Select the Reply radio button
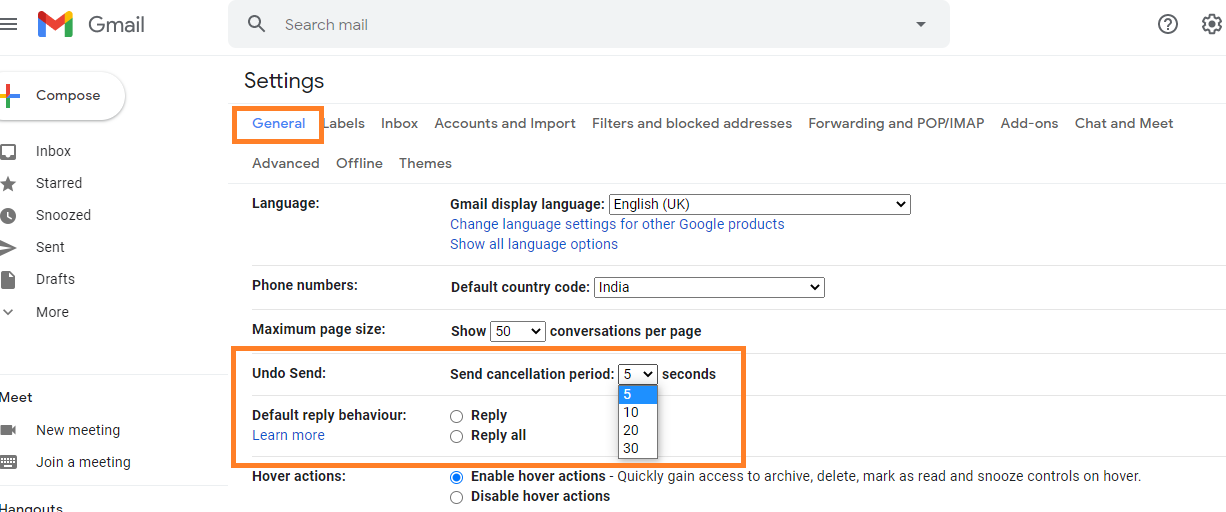Screen dimensions: 1226x512 [456, 416]
